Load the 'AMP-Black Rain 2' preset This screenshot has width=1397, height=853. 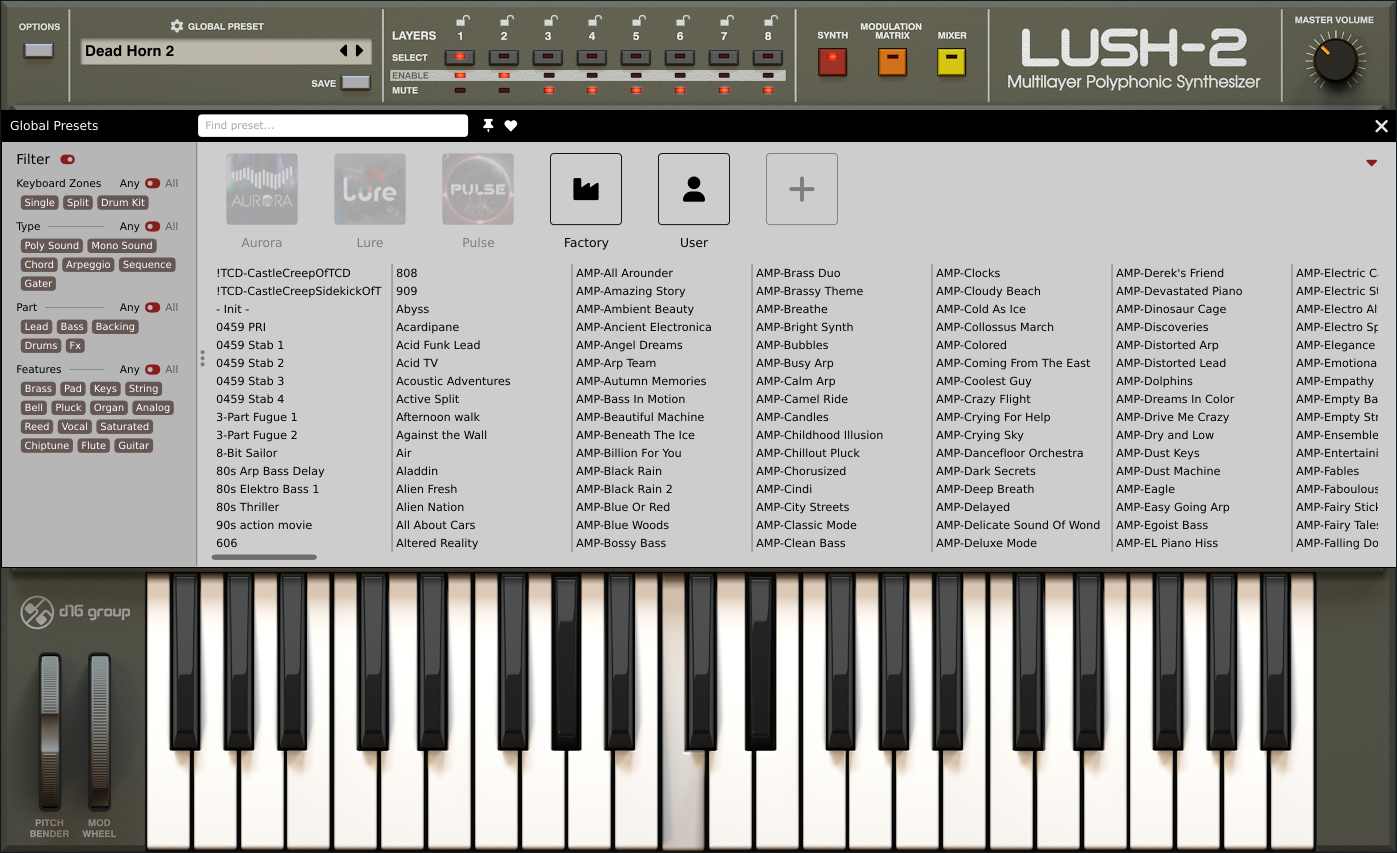624,489
